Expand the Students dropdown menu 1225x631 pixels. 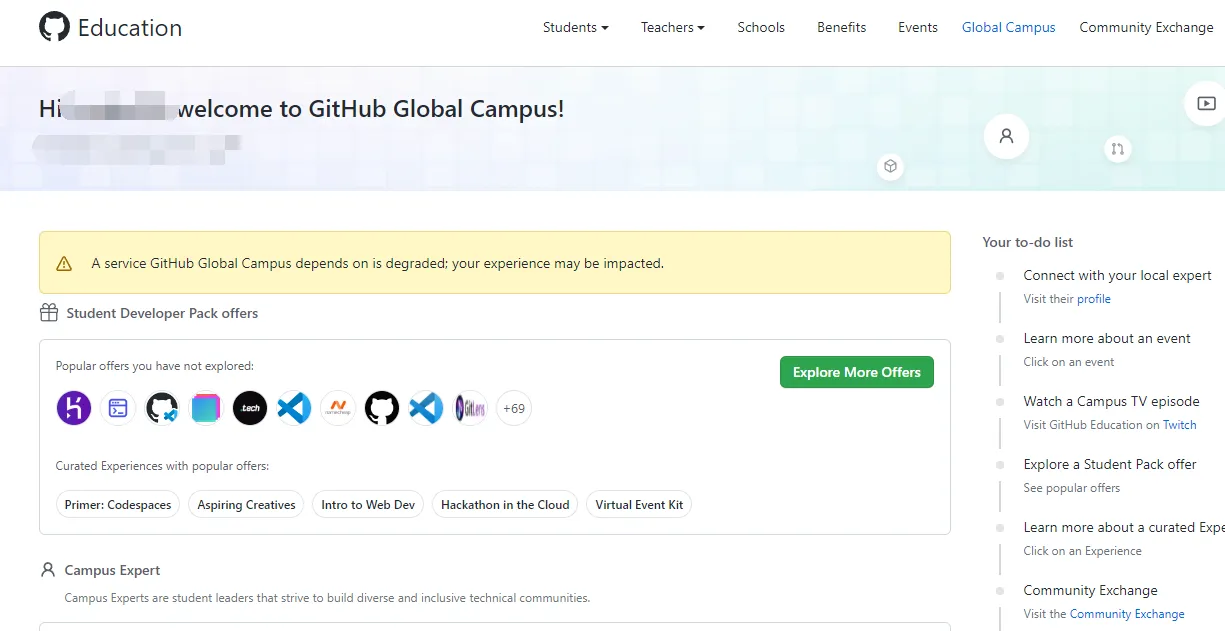[x=575, y=27]
